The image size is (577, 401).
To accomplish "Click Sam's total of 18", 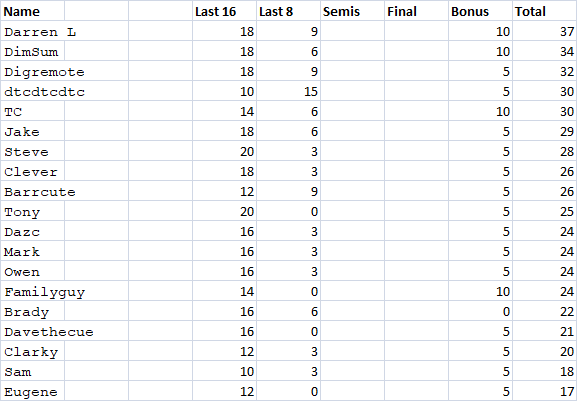I will 545,371.
